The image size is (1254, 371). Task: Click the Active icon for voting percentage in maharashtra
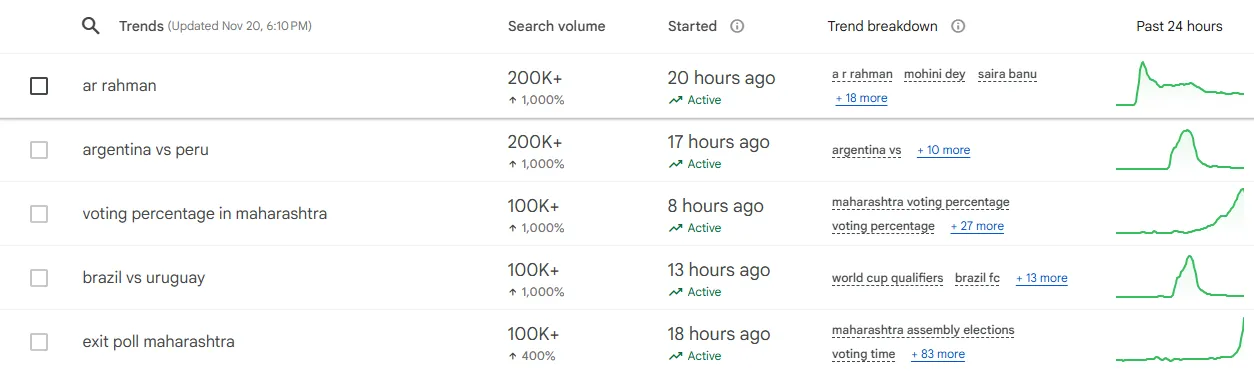[677, 228]
